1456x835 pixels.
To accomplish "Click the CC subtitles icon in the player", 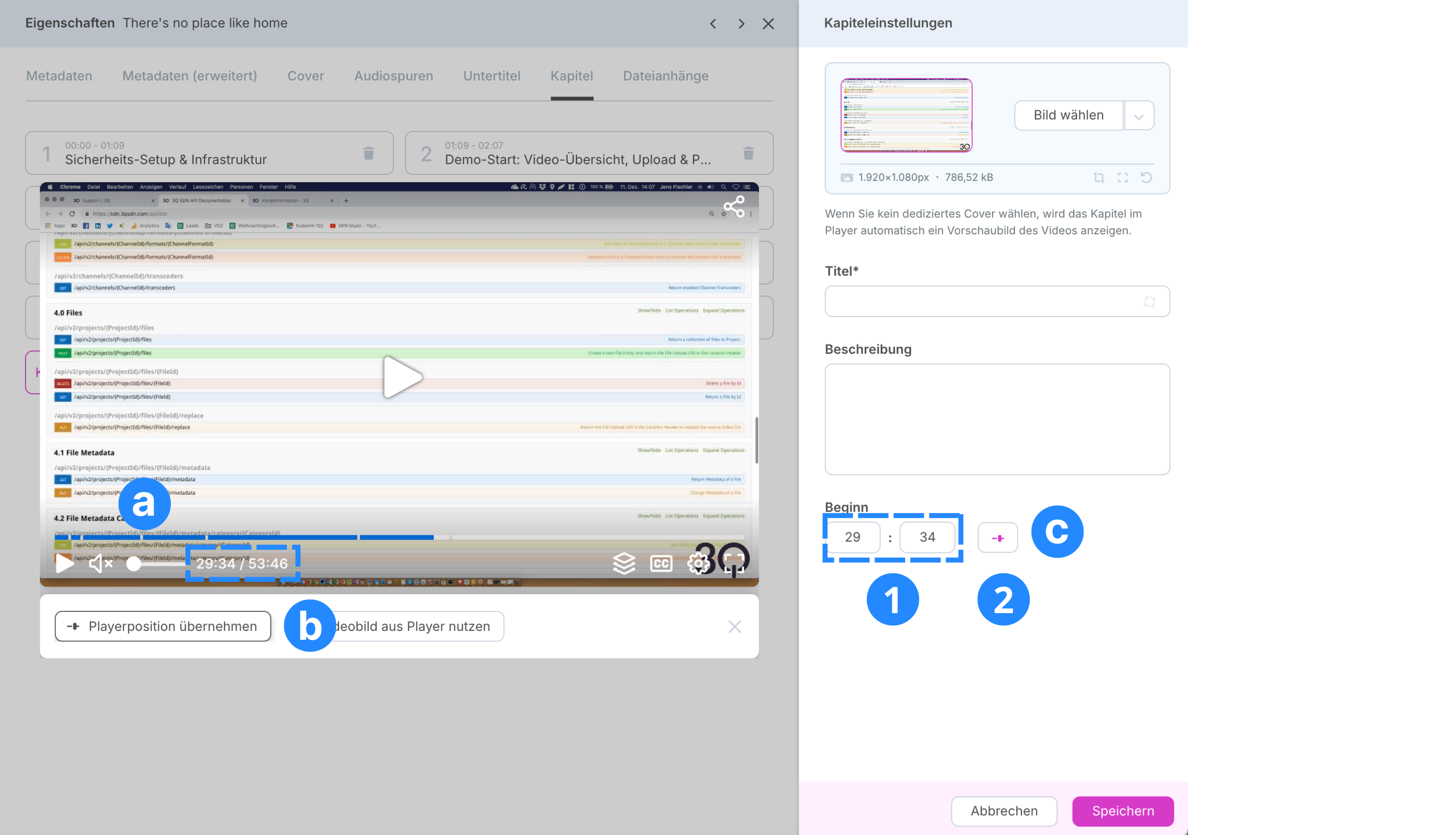I will 661,563.
